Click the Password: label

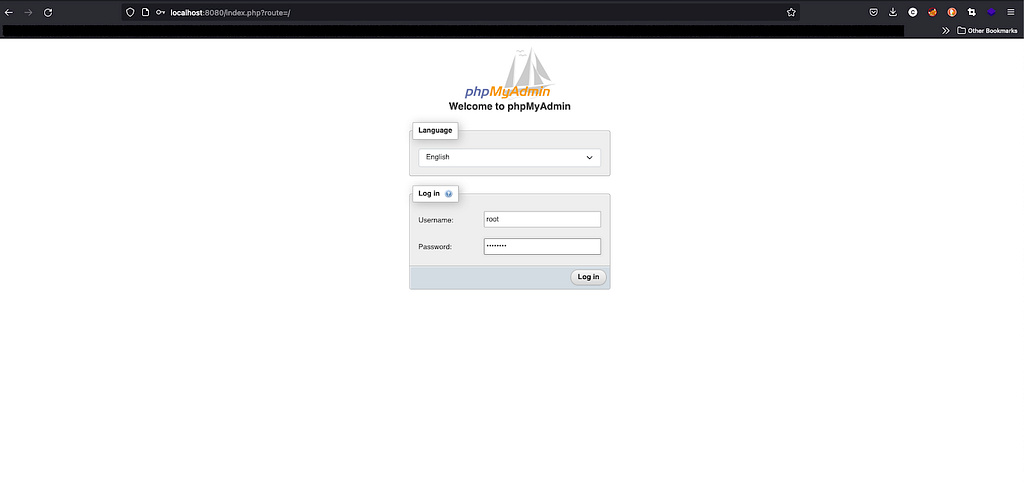pyautogui.click(x=435, y=247)
